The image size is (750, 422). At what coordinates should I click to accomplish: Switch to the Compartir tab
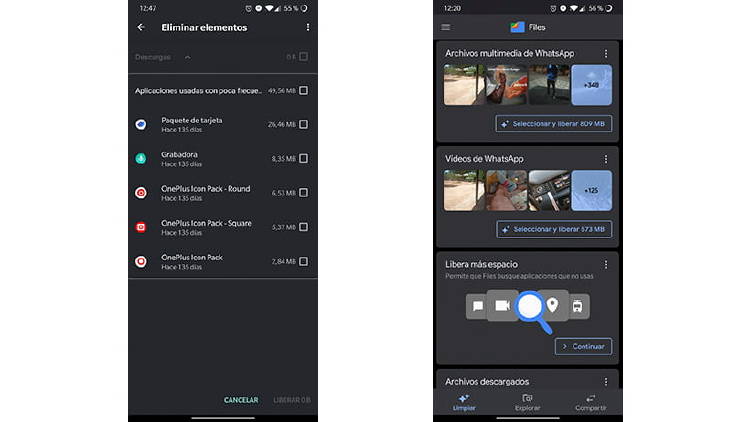click(x=591, y=402)
